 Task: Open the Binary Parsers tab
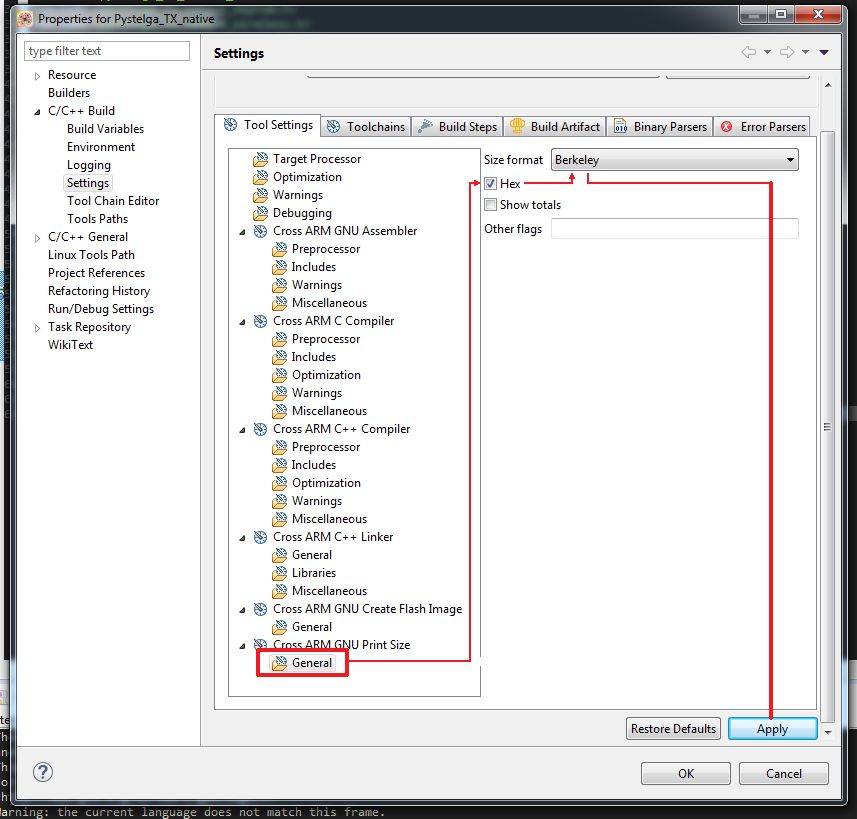coord(660,127)
